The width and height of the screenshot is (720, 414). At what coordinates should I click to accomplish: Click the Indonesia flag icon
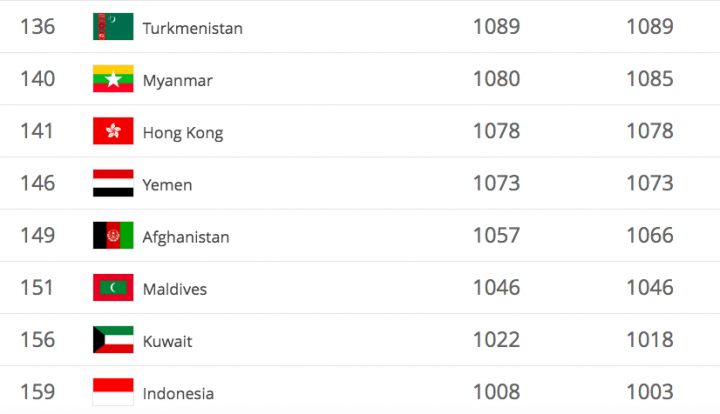click(113, 392)
